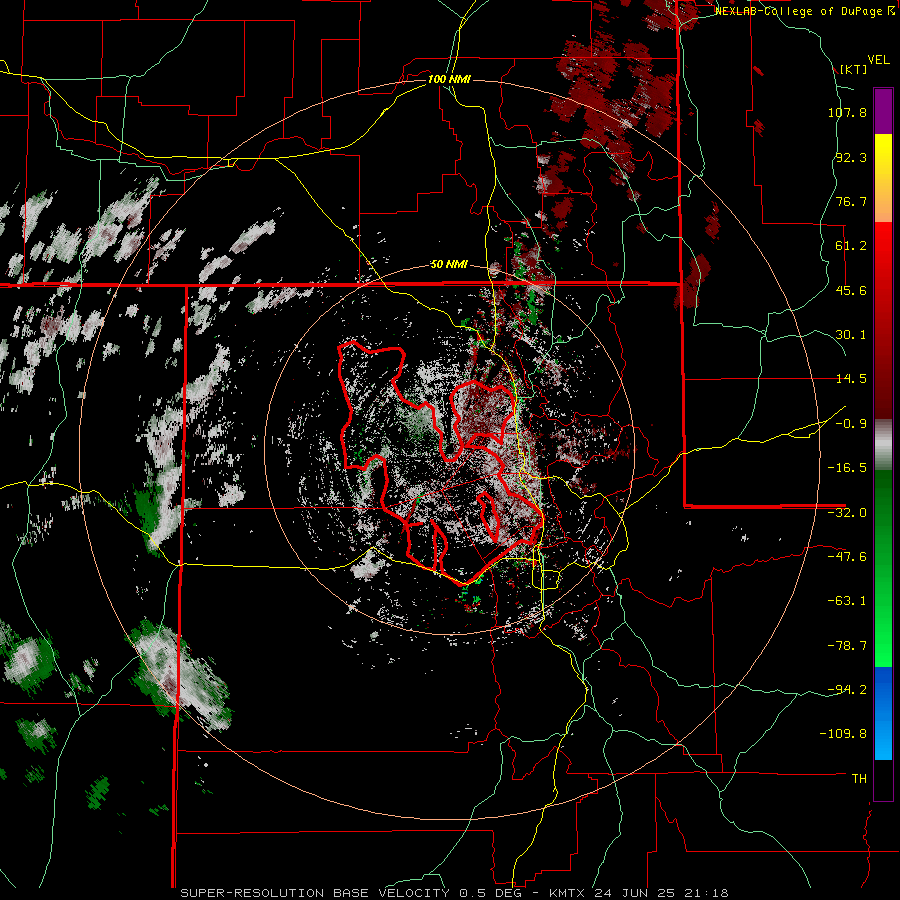The width and height of the screenshot is (900, 900).
Task: Click the -16.5 velocity scale value
Action: (847, 468)
